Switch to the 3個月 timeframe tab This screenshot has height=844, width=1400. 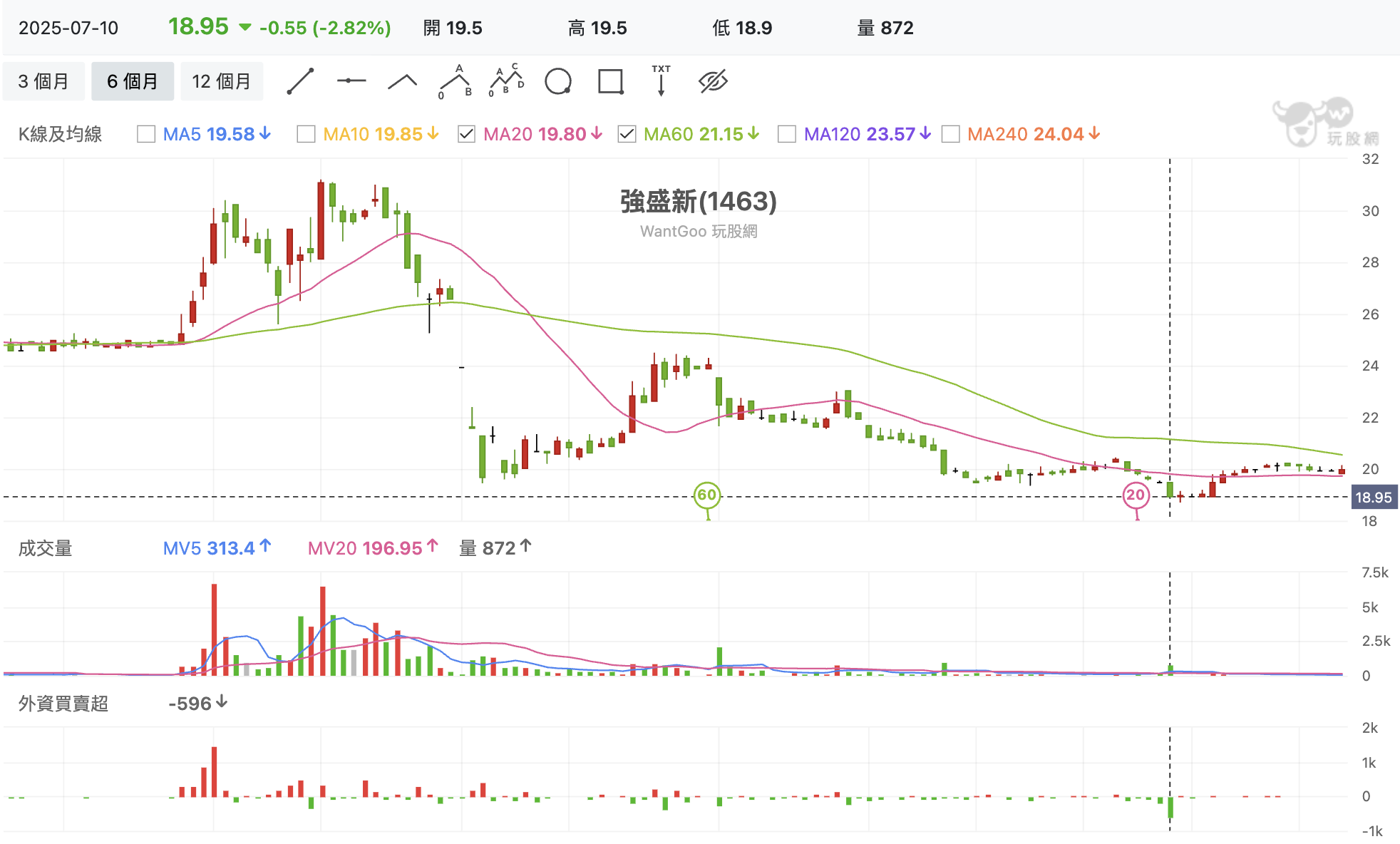[x=43, y=81]
